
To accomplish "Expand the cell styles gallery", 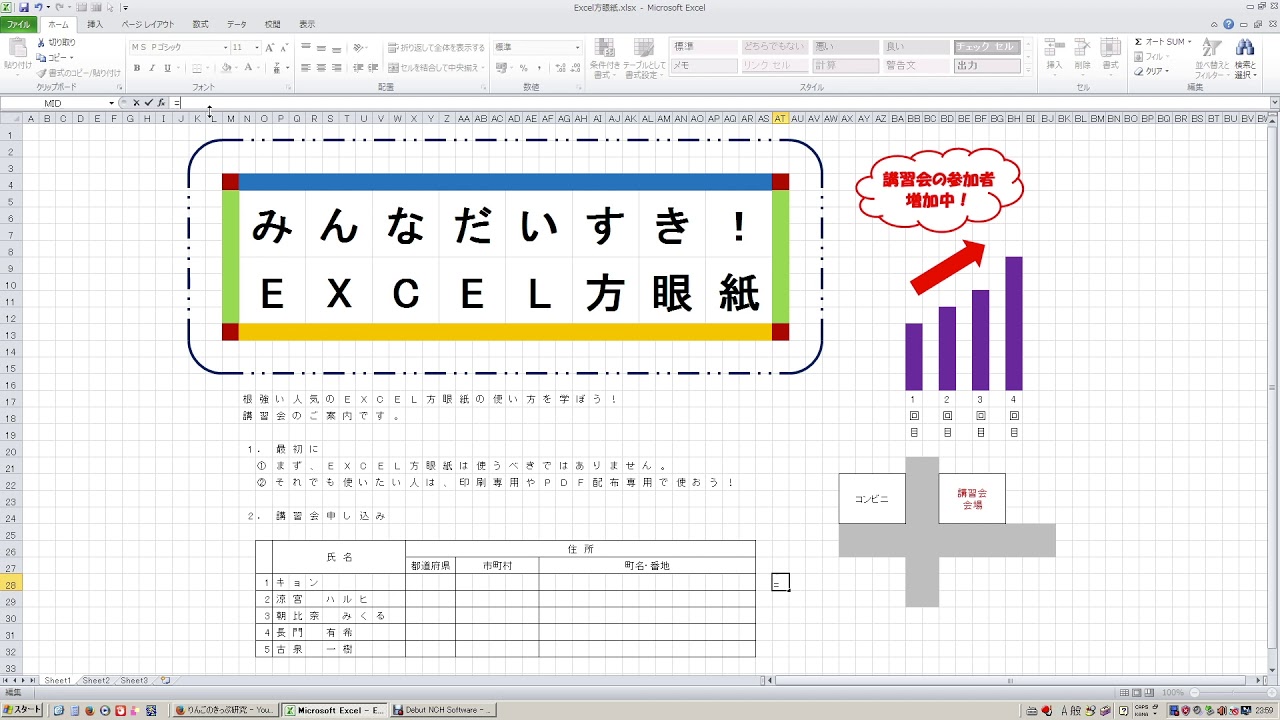I will point(1028,69).
